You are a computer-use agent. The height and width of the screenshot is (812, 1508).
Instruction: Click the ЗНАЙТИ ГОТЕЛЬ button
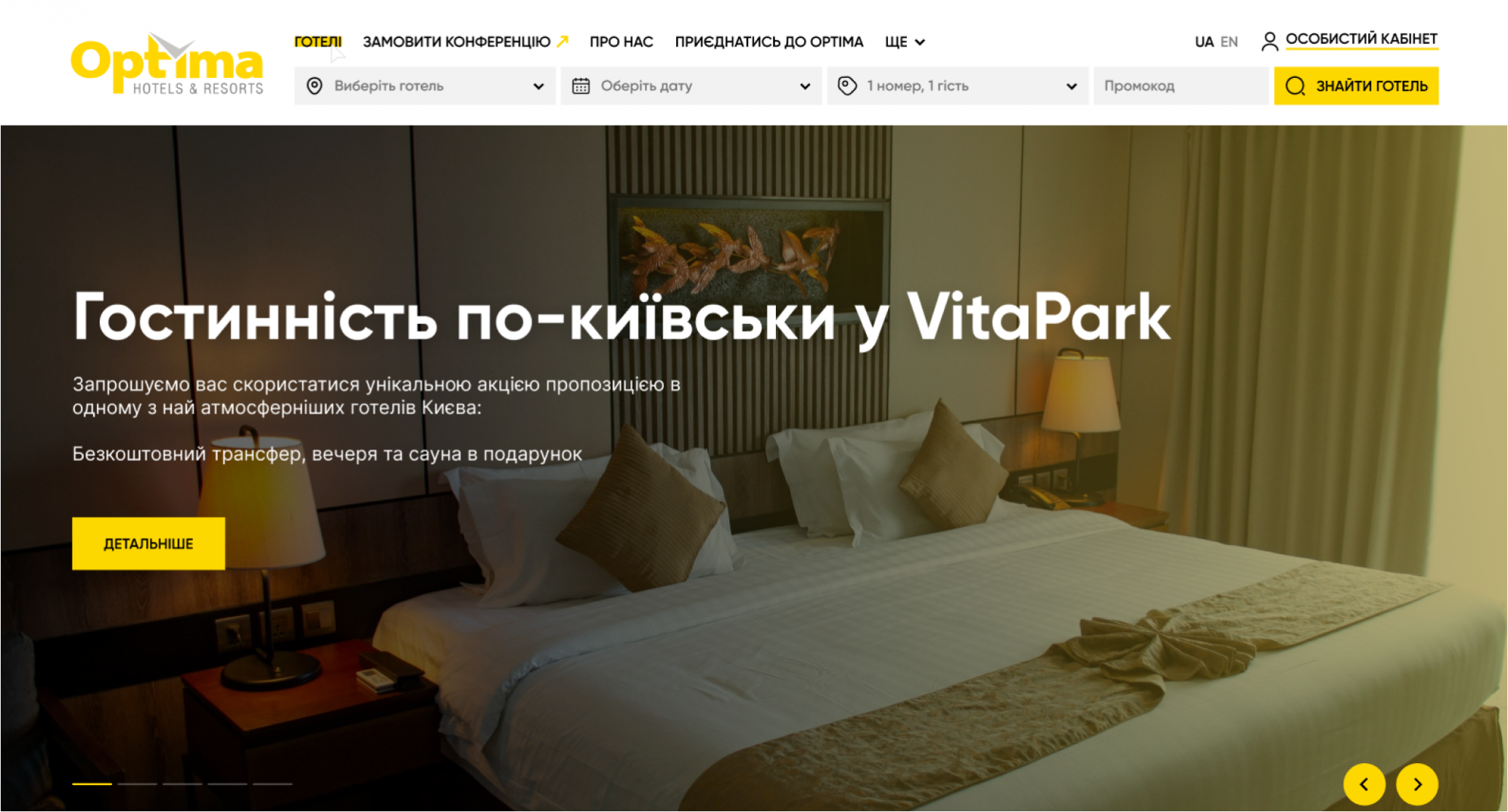tap(1356, 86)
